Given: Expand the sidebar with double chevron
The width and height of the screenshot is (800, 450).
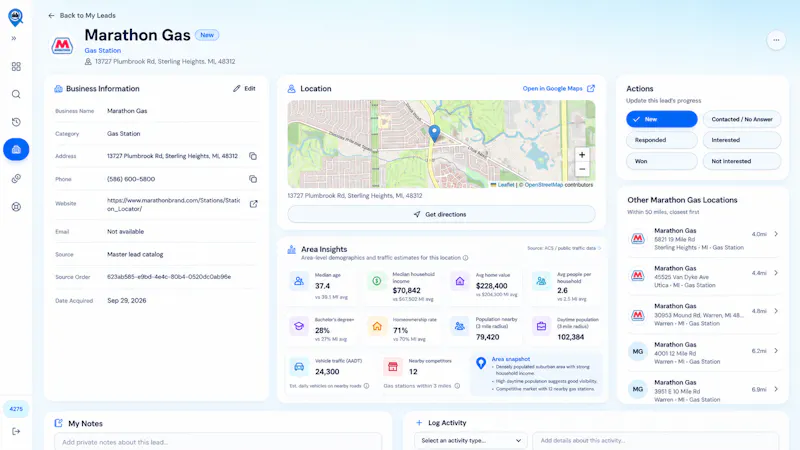Looking at the screenshot, I should [14, 38].
